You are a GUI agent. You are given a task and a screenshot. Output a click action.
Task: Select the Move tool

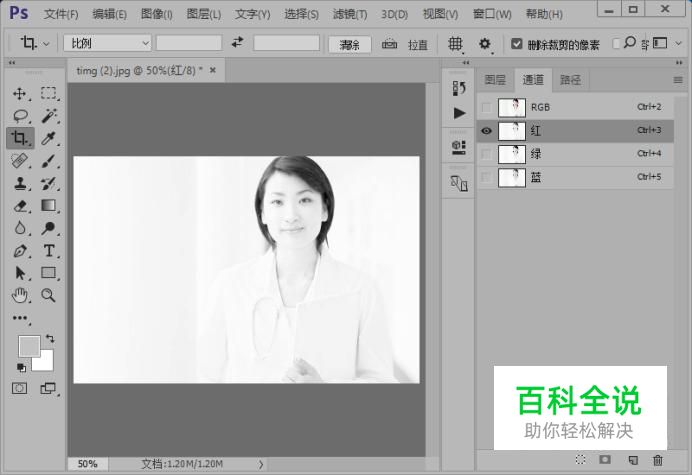(x=19, y=93)
